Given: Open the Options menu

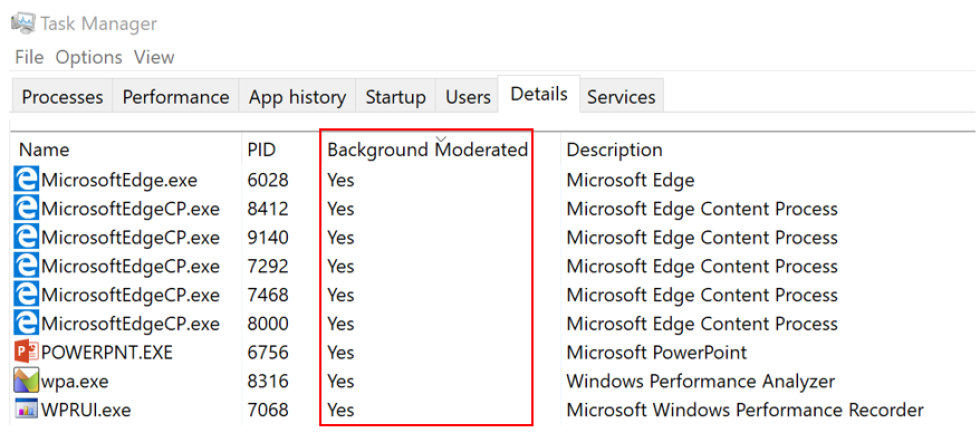Looking at the screenshot, I should (x=89, y=57).
